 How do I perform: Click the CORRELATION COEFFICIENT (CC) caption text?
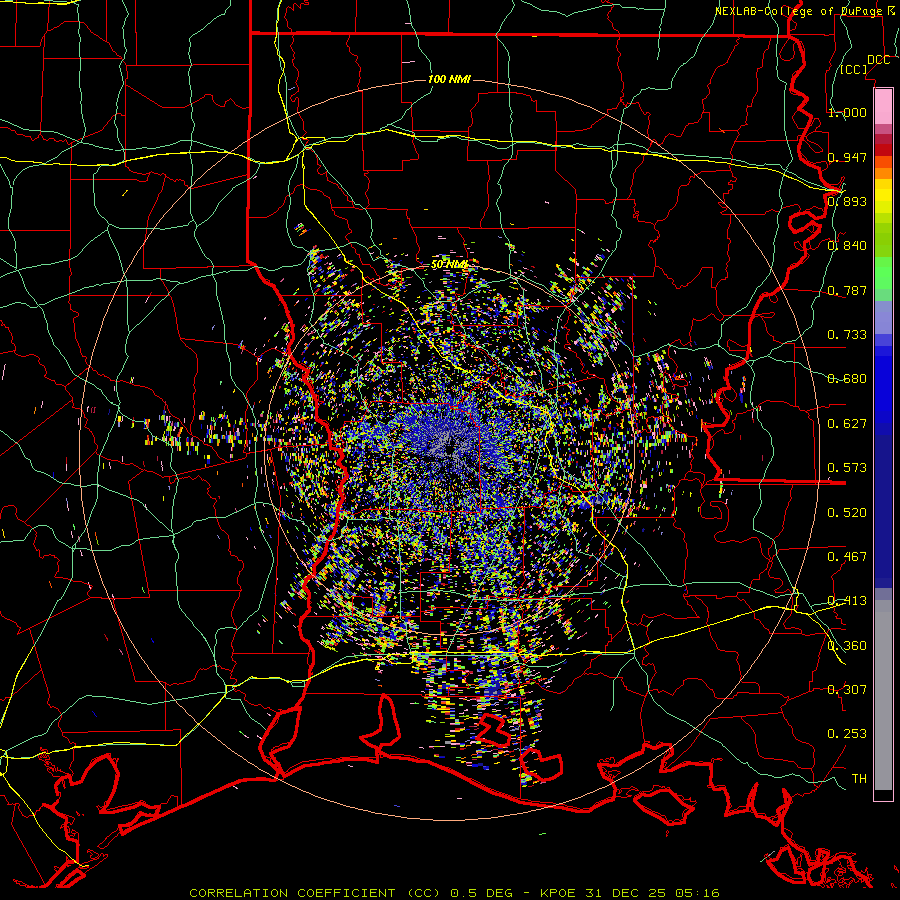(315, 893)
